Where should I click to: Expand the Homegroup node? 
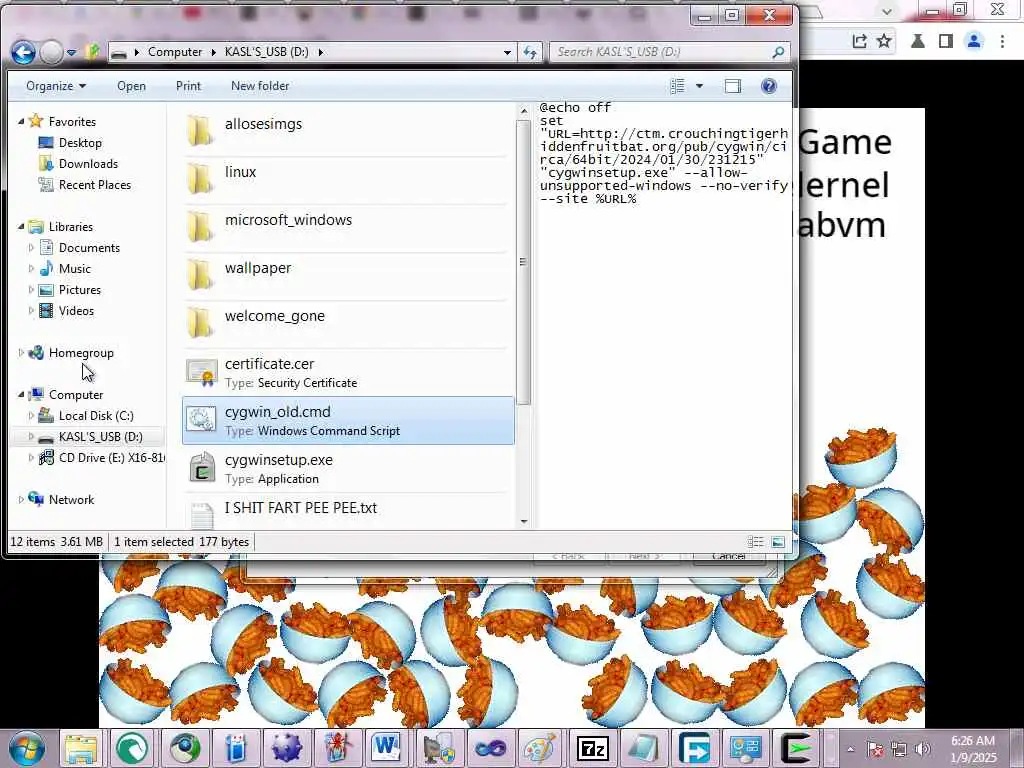[x=21, y=353]
